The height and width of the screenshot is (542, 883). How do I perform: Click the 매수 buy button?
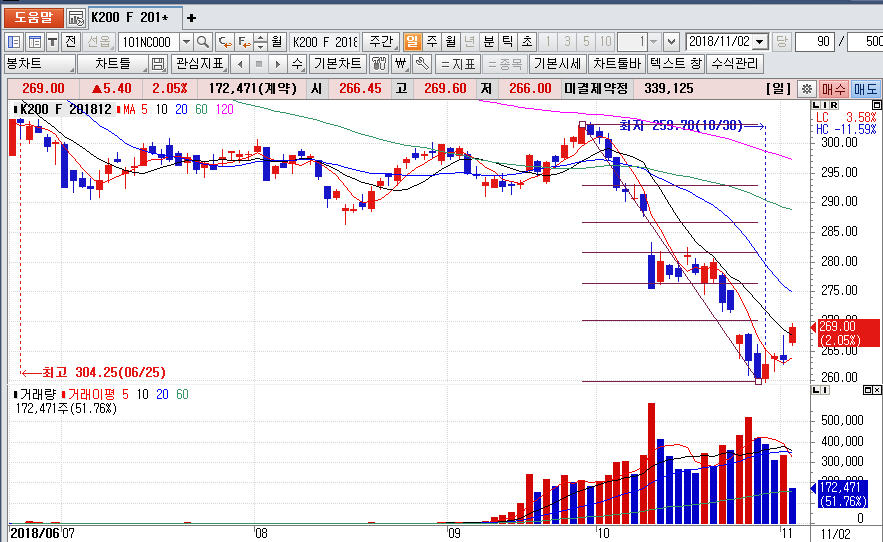(834, 89)
